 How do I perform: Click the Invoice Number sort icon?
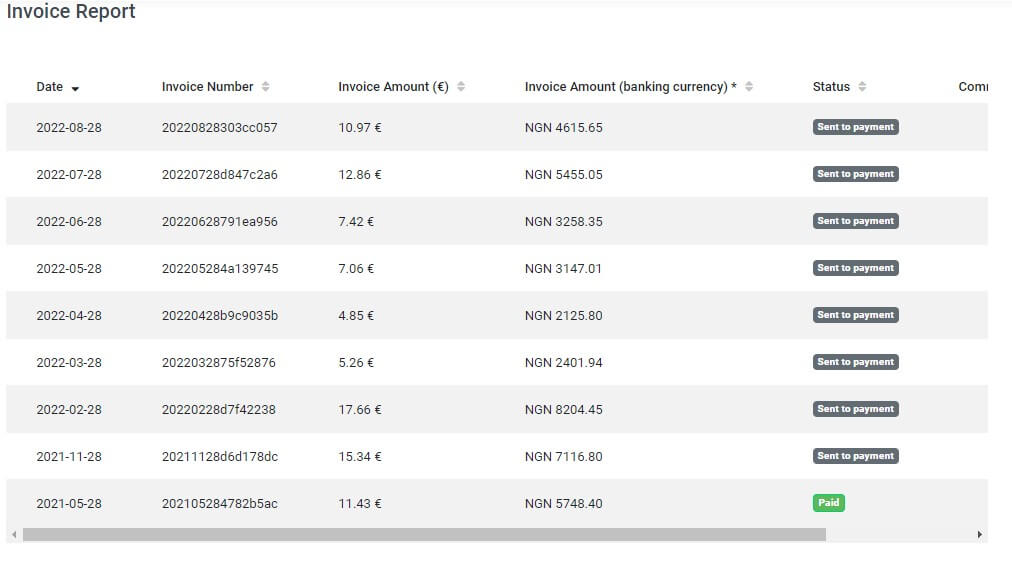click(x=265, y=87)
